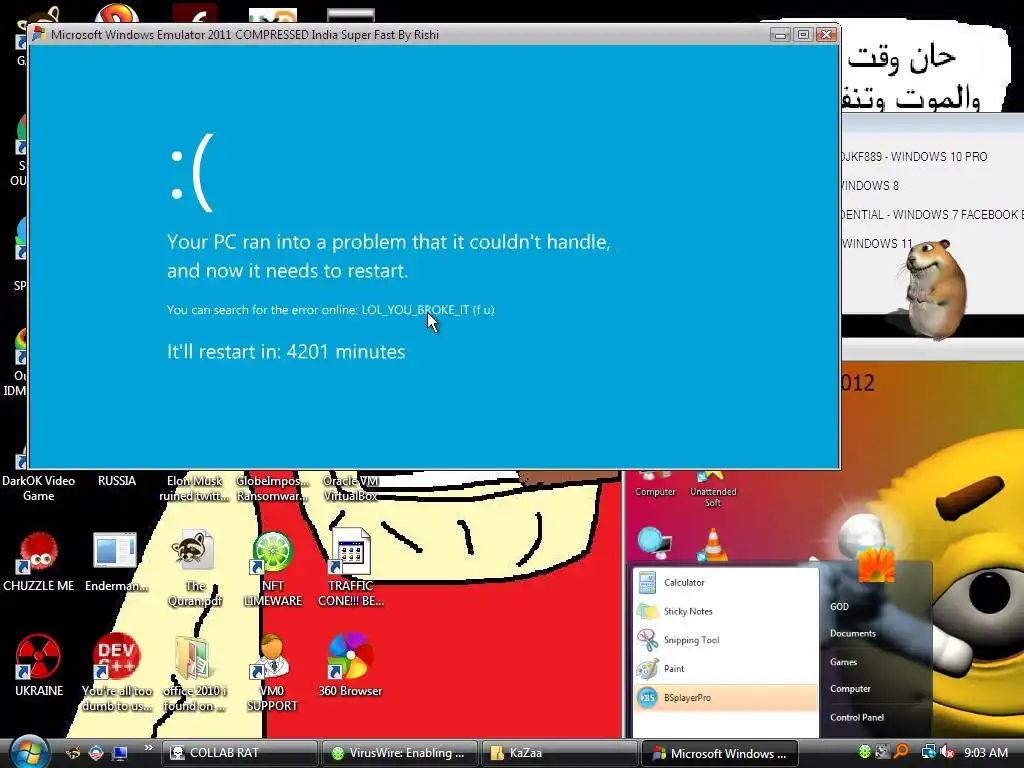Open the RUSSIA desktop item
The width and height of the screenshot is (1024, 768).
click(117, 481)
